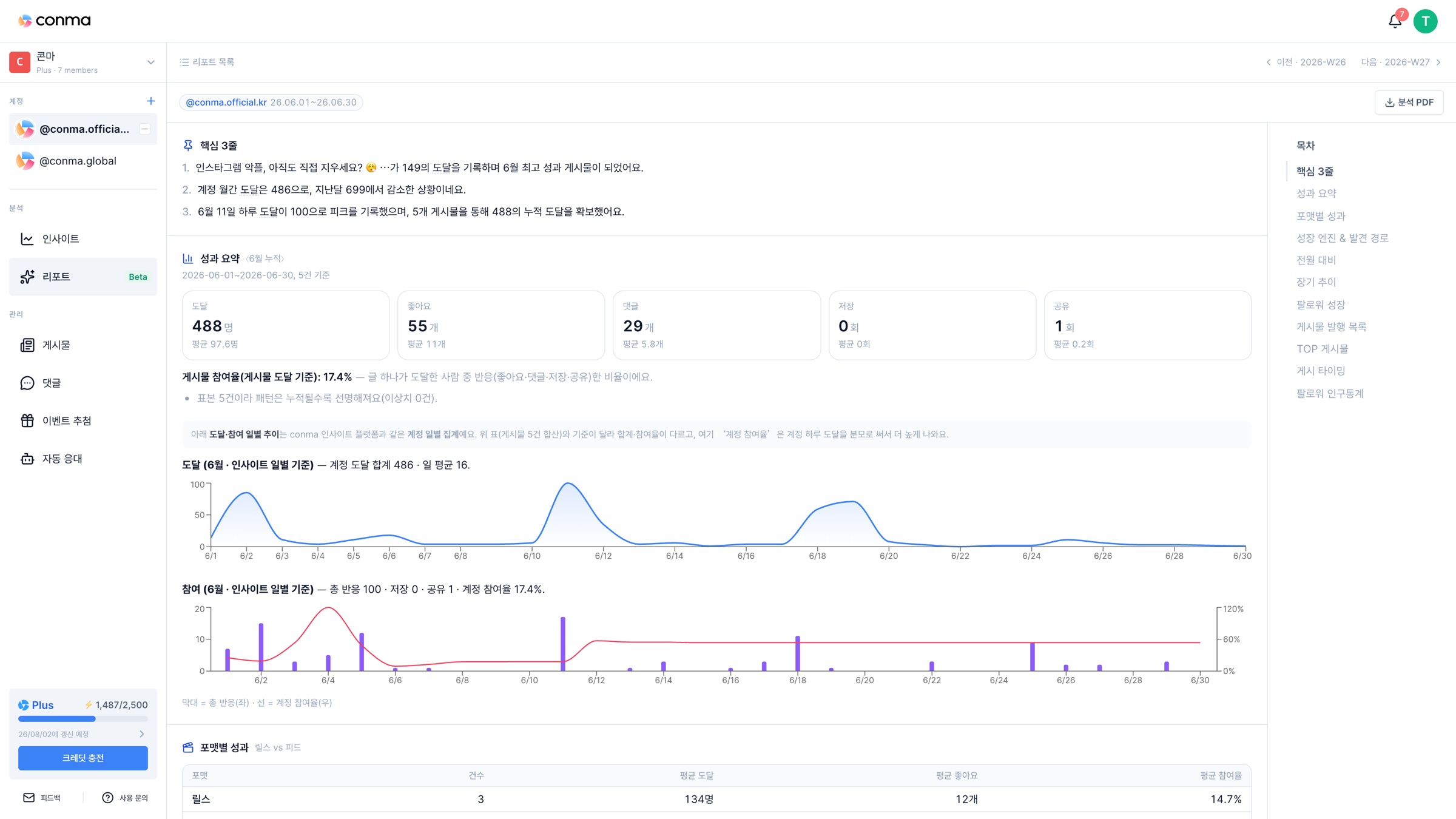Click the 공유 1회 stat card
Viewport: 1456px width, 819px height.
click(x=1148, y=325)
